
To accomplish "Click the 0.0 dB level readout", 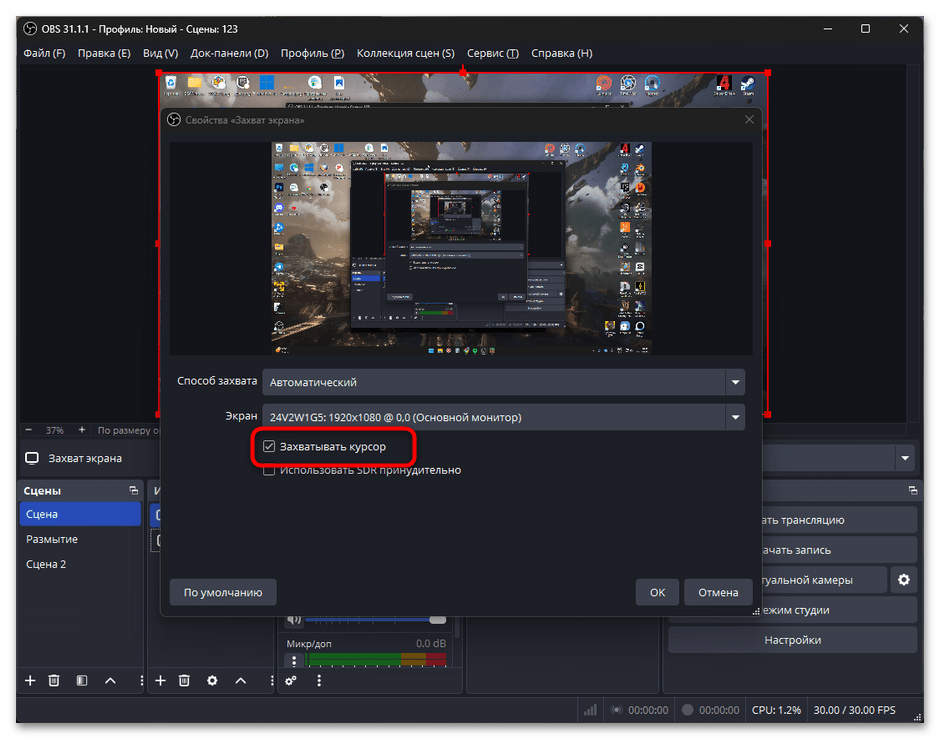I will (x=430, y=643).
